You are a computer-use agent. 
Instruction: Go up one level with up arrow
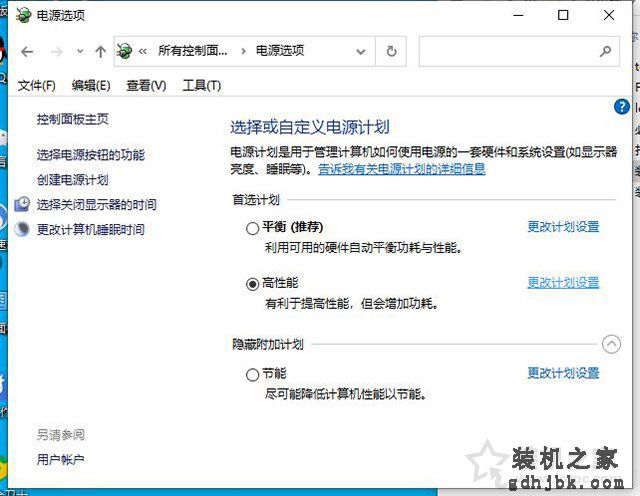(100, 52)
